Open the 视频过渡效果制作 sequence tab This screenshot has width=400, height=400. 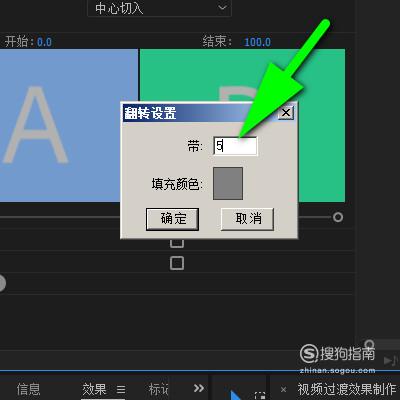(x=347, y=389)
